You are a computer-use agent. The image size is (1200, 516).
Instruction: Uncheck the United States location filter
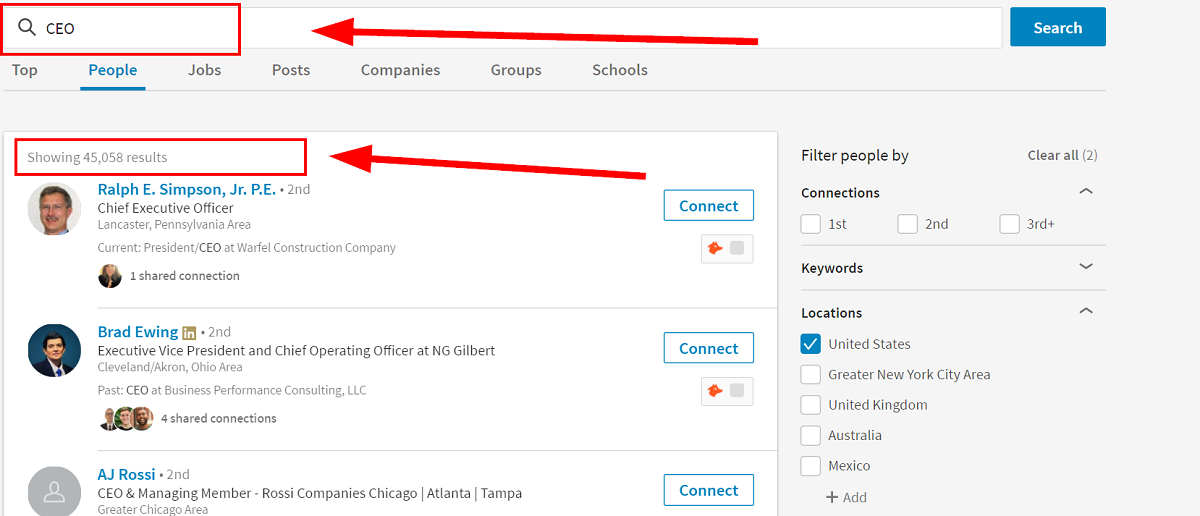[x=811, y=344]
